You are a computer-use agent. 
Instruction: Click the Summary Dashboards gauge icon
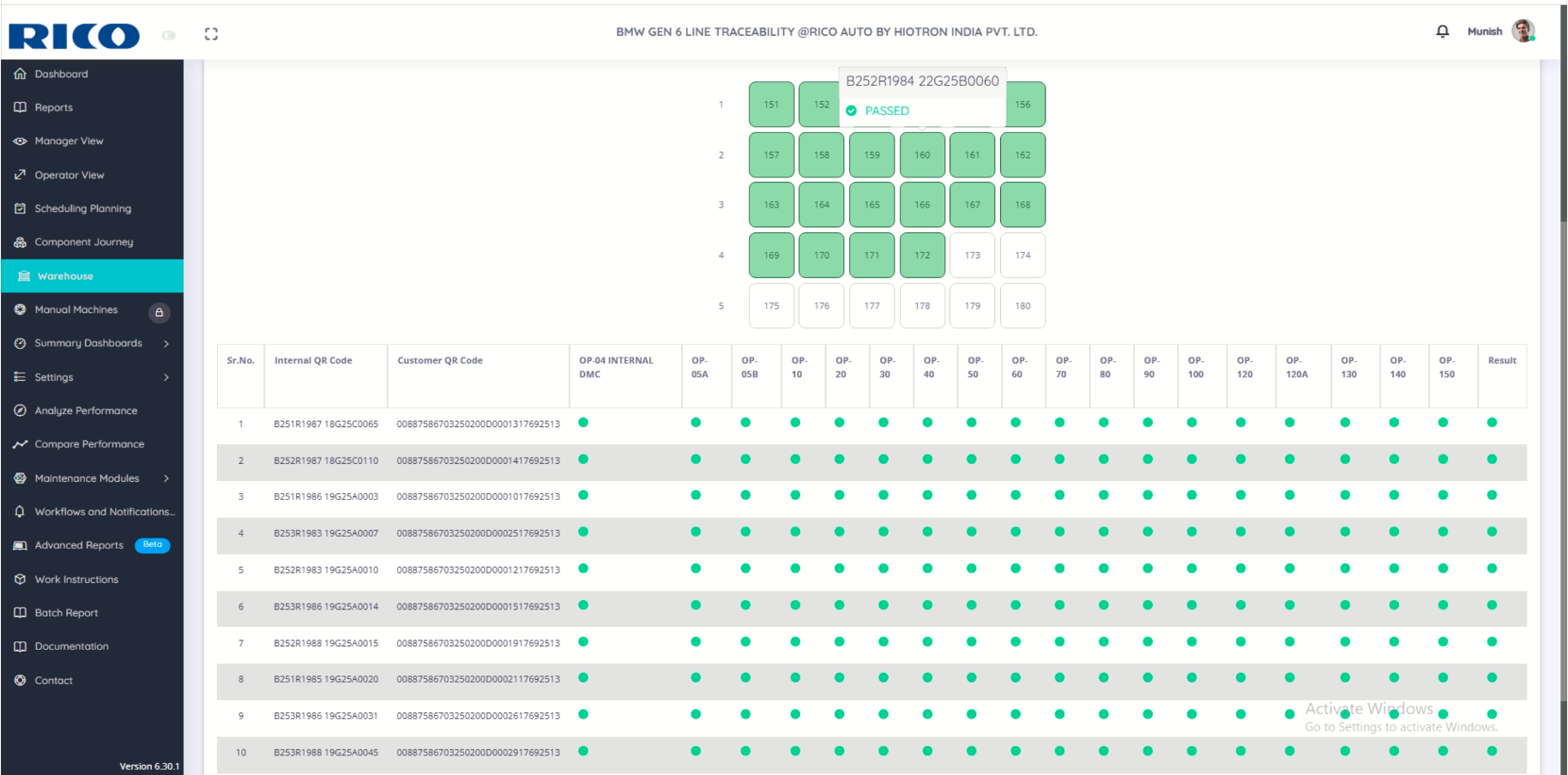pyautogui.click(x=20, y=343)
